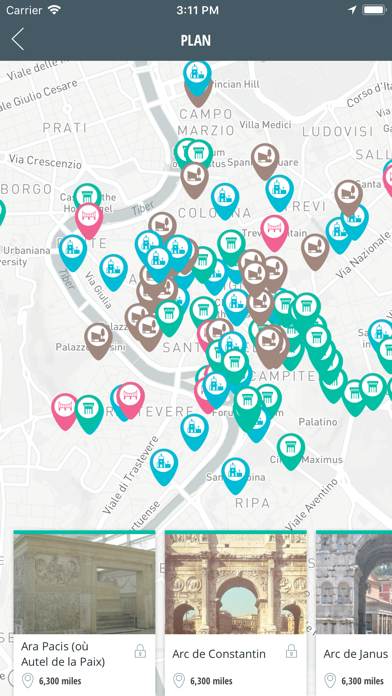Select green temple pin above Castel Sant'Angelo
Screen dimensions: 392x696
tap(87, 196)
